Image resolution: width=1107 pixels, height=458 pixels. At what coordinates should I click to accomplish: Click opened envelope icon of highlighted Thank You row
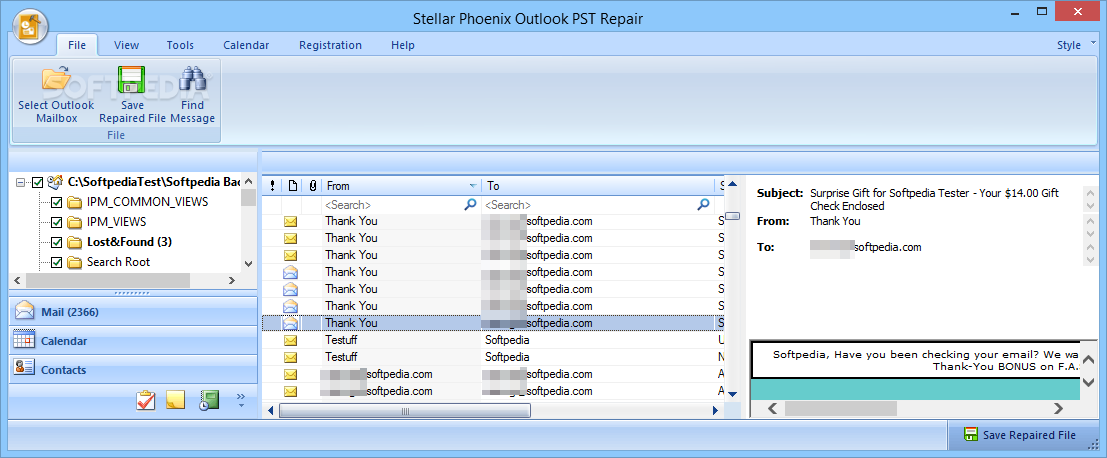[290, 323]
